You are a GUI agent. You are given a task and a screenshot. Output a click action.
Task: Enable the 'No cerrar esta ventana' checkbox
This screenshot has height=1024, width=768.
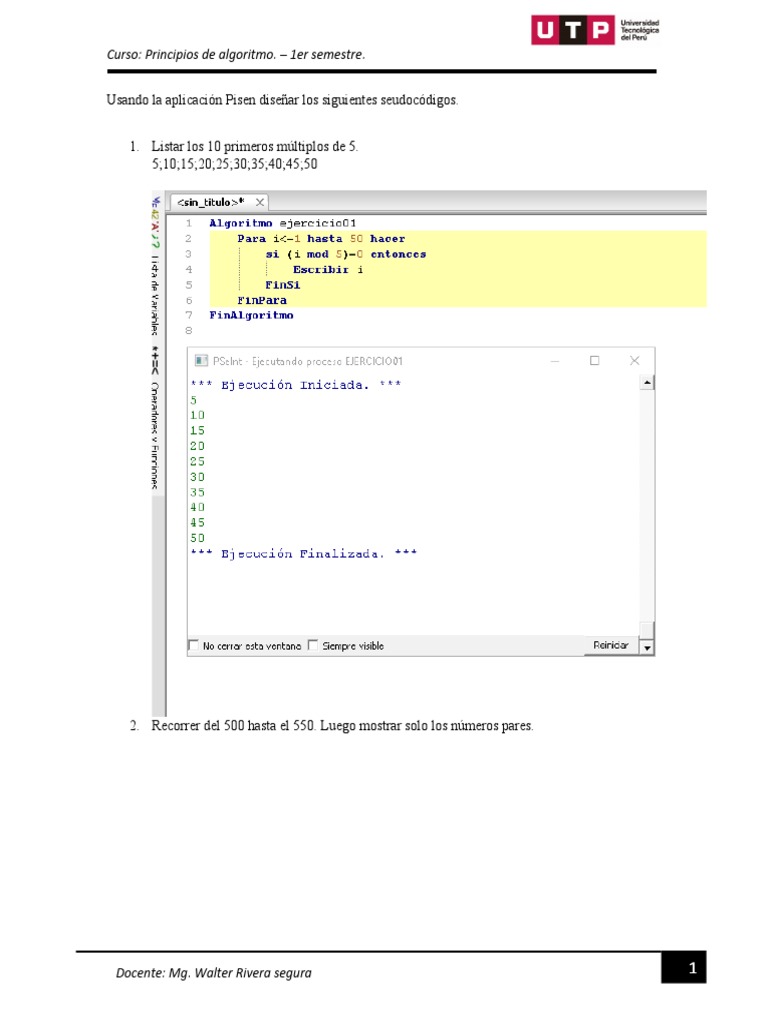194,646
